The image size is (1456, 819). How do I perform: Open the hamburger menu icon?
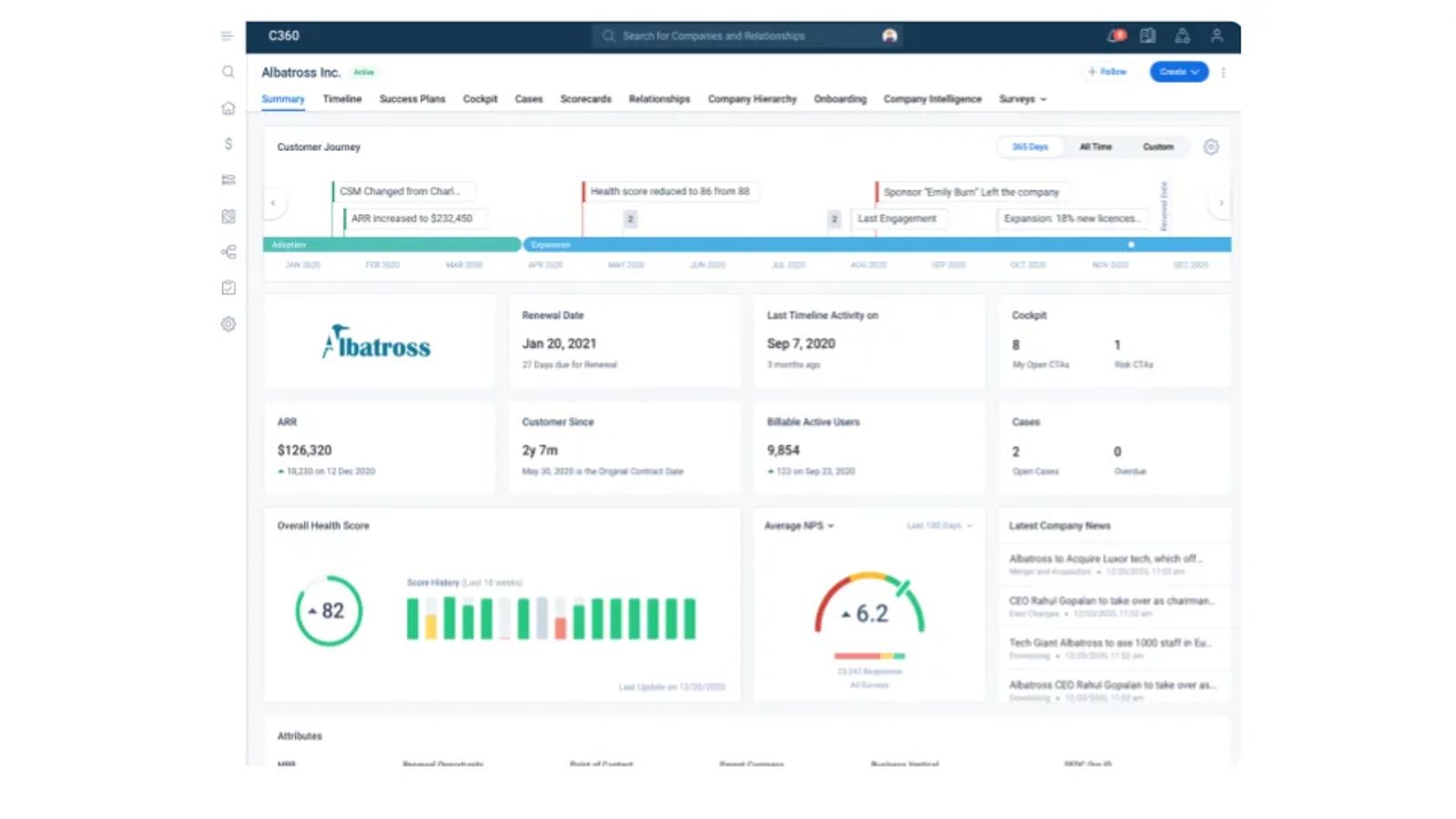(227, 35)
